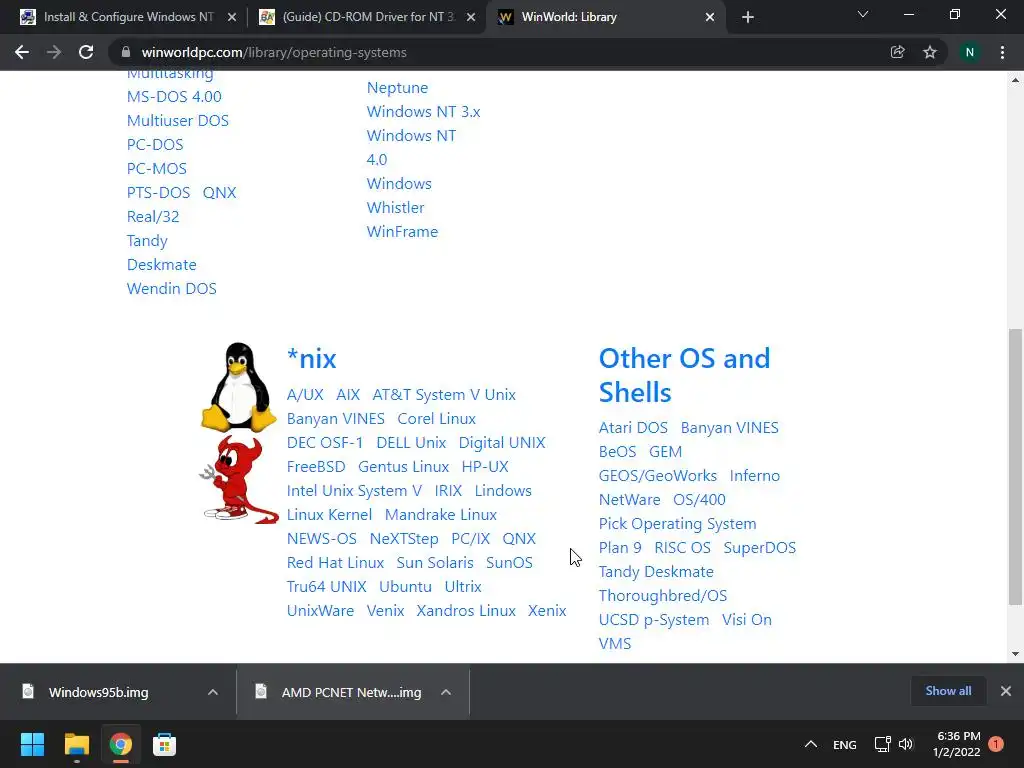
Task: Bookmark this page with star icon
Action: [930, 52]
